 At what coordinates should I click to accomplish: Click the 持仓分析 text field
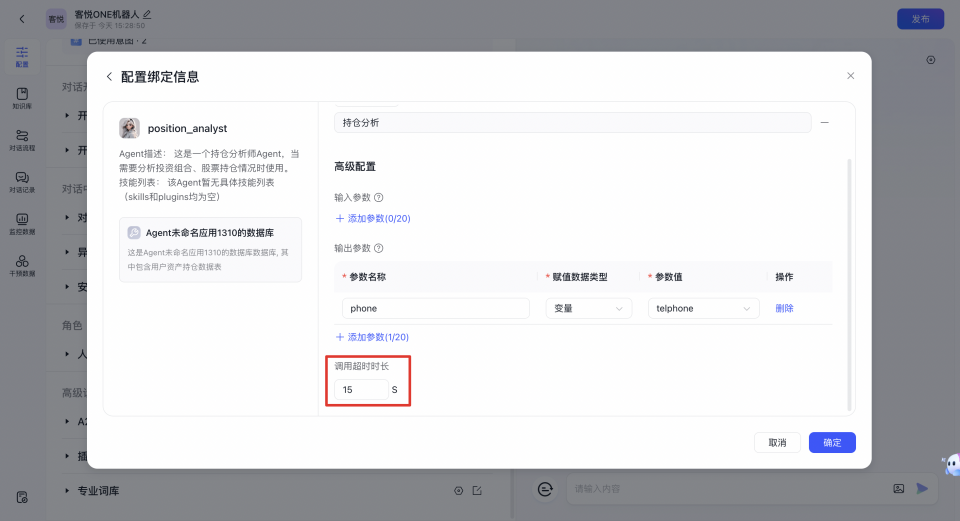coord(572,122)
